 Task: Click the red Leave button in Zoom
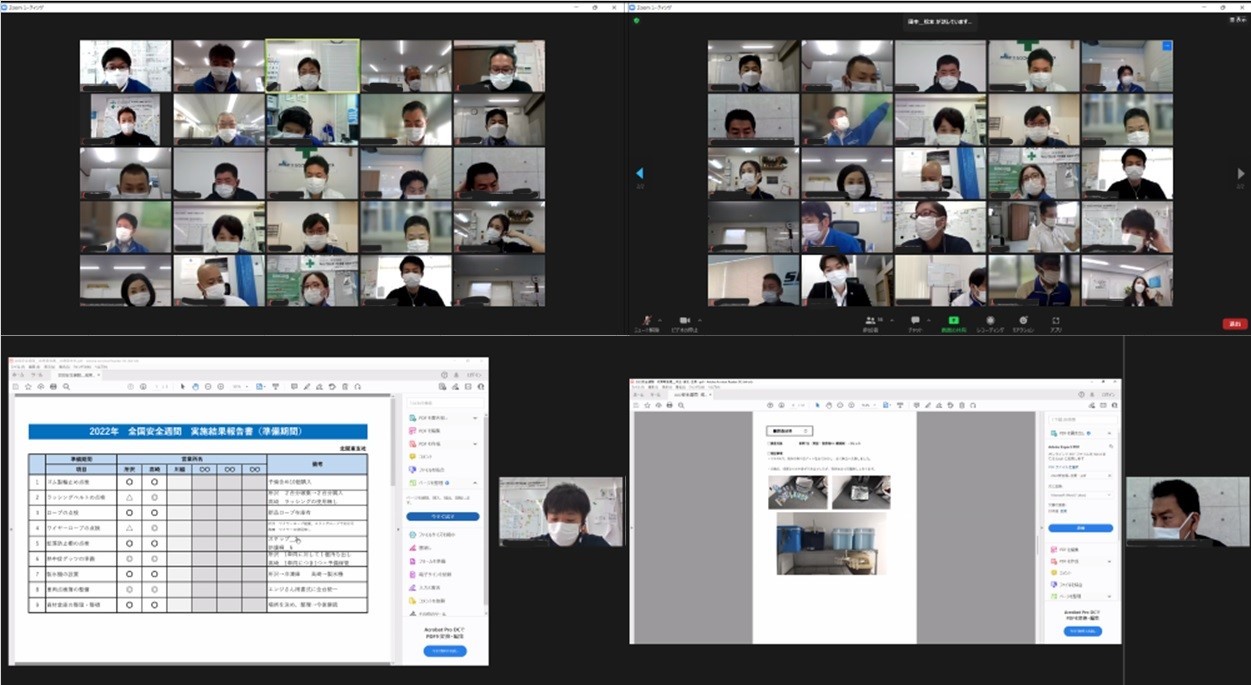point(1235,324)
